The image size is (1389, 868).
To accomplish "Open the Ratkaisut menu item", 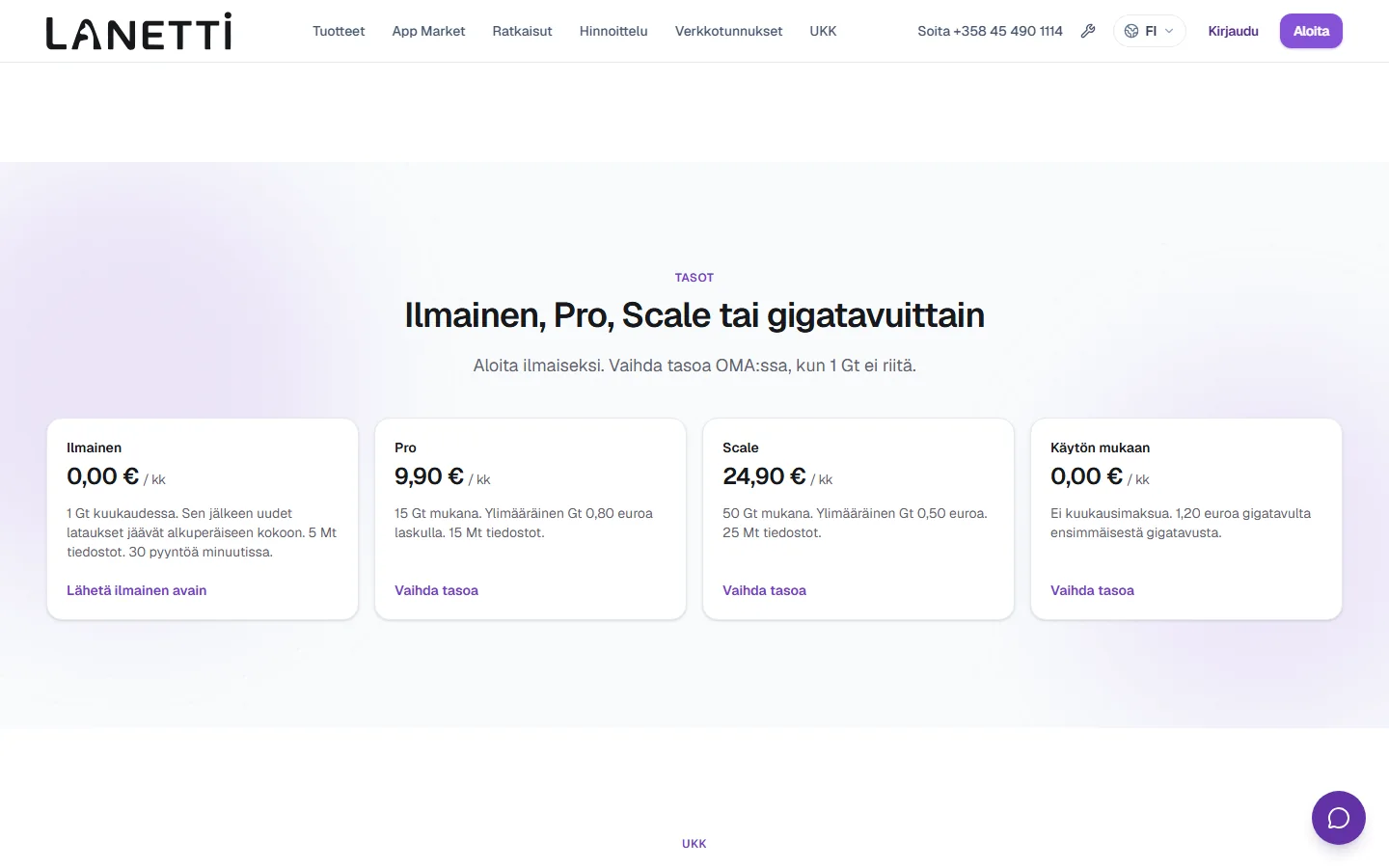I will 522,31.
